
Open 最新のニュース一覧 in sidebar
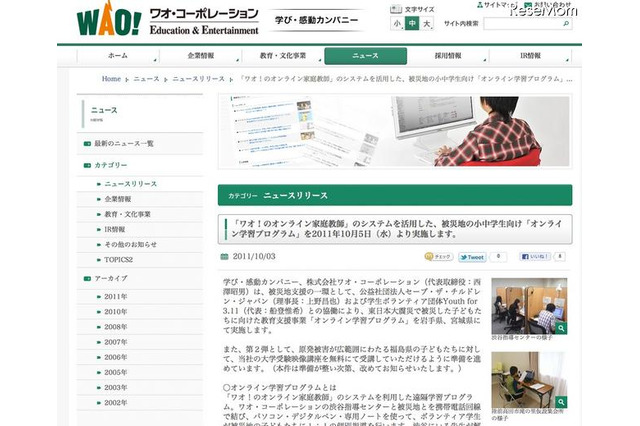[124, 144]
